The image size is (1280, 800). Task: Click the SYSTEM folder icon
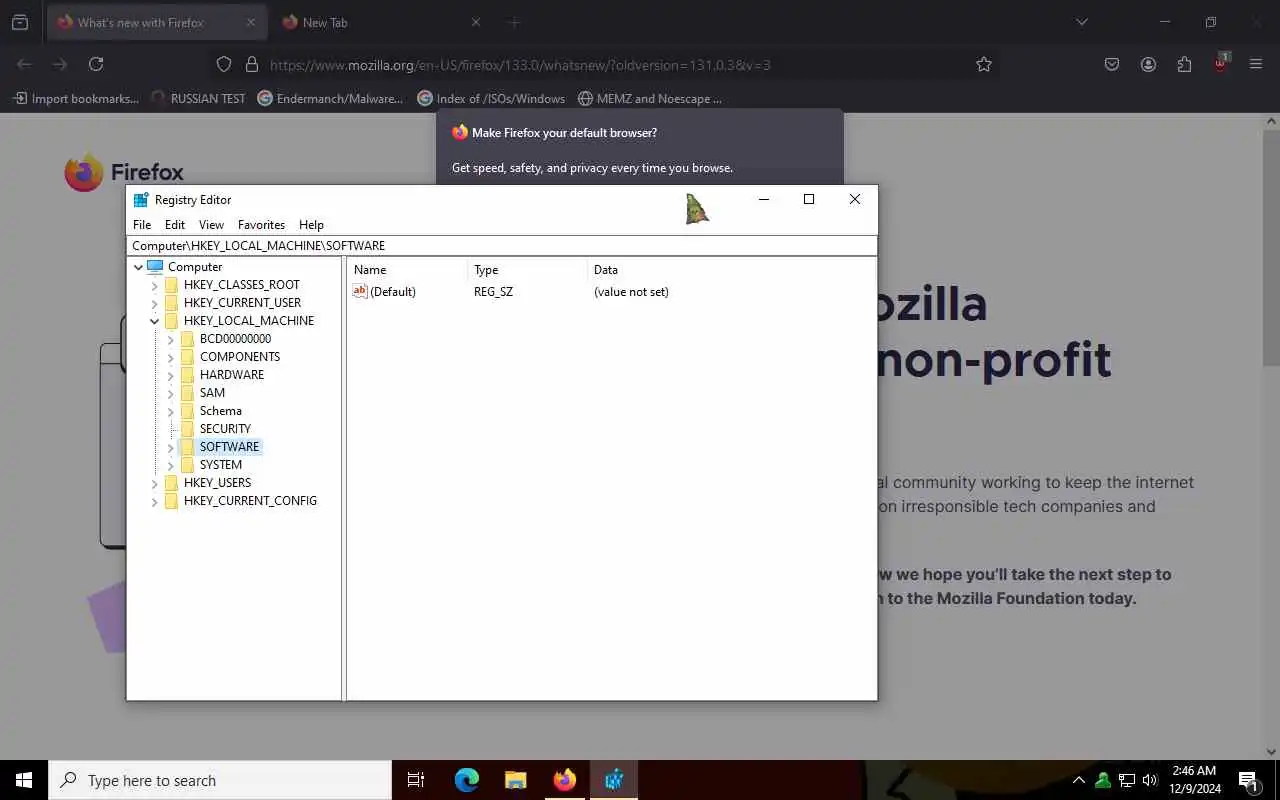coord(187,465)
